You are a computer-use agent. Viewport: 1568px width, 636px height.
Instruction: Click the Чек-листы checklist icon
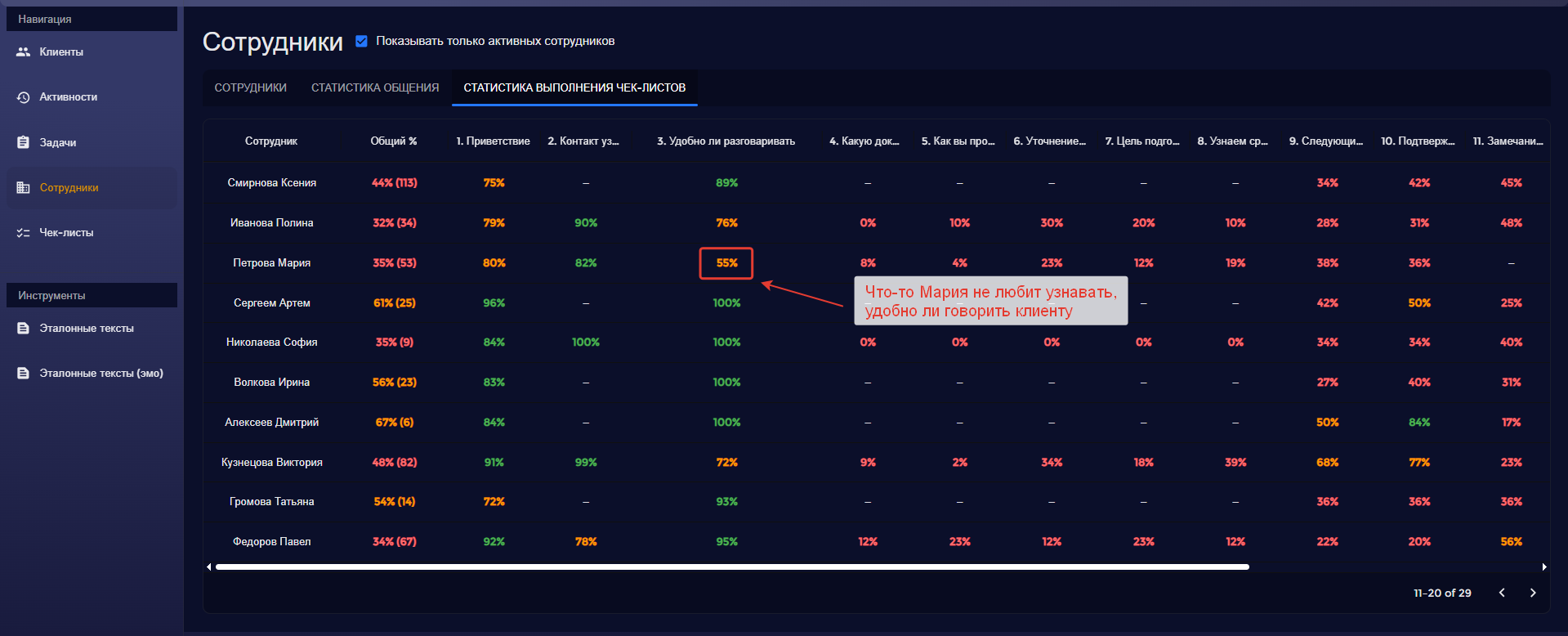click(24, 233)
